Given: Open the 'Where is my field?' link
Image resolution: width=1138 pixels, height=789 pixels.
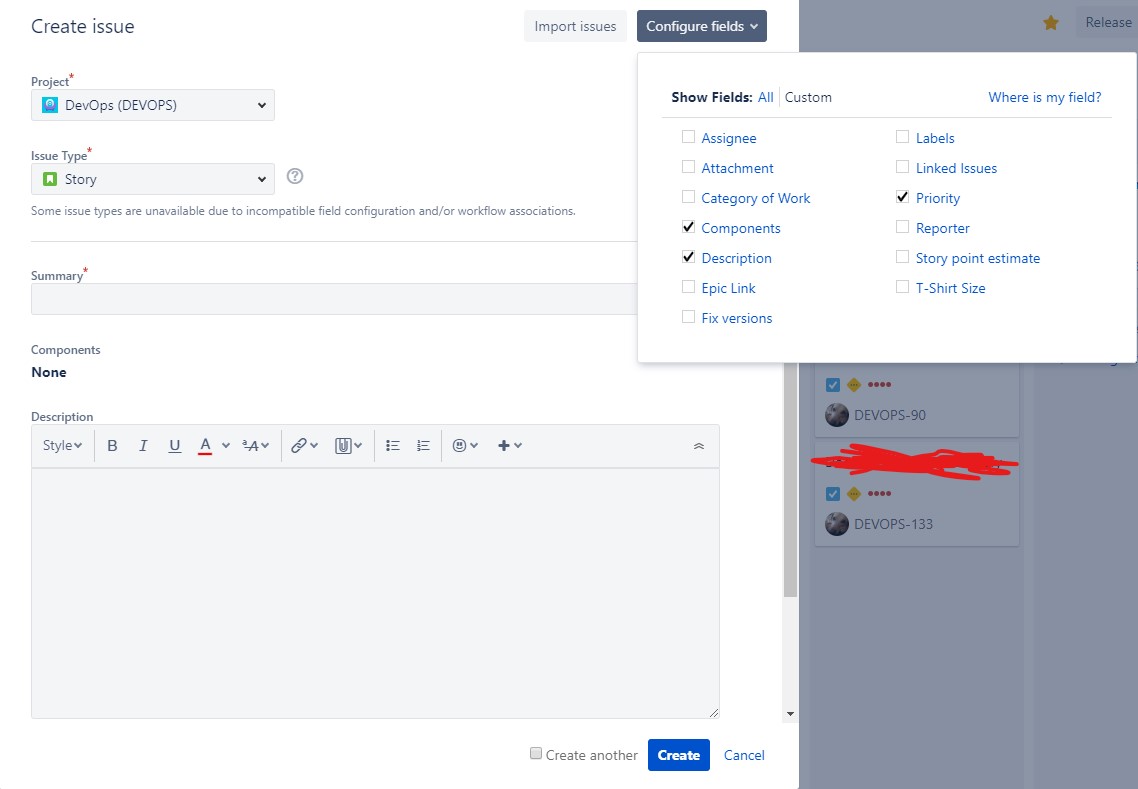Looking at the screenshot, I should point(1045,97).
